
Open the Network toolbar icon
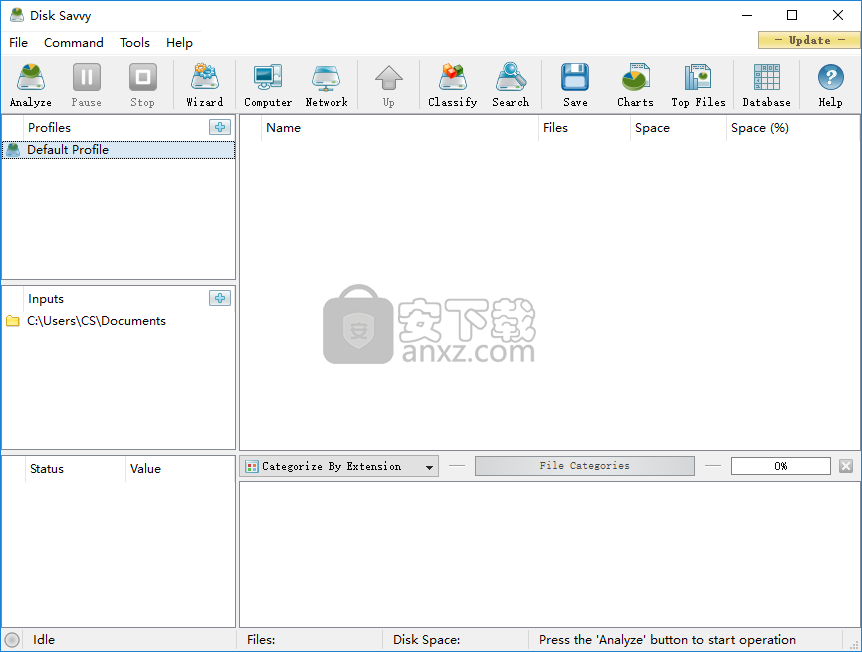coord(326,85)
